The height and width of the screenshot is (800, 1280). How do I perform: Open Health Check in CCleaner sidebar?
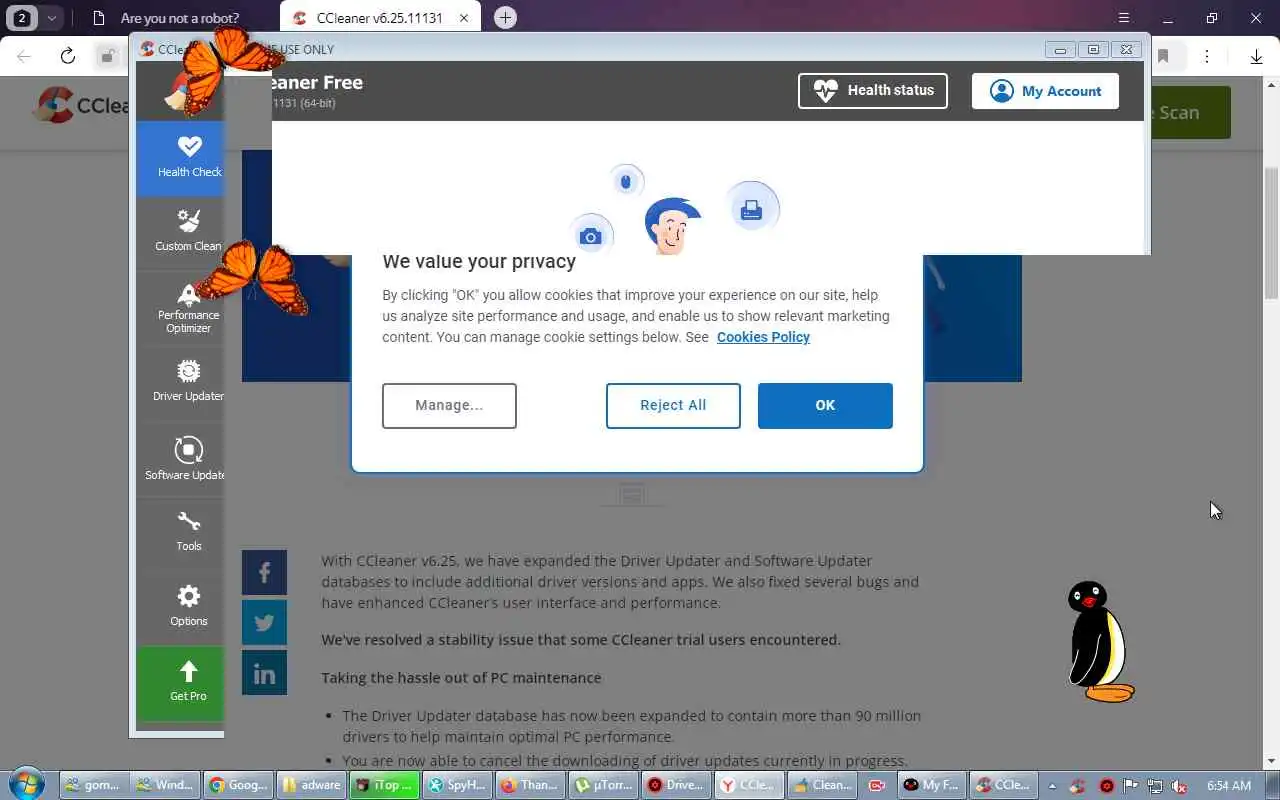pos(180,159)
